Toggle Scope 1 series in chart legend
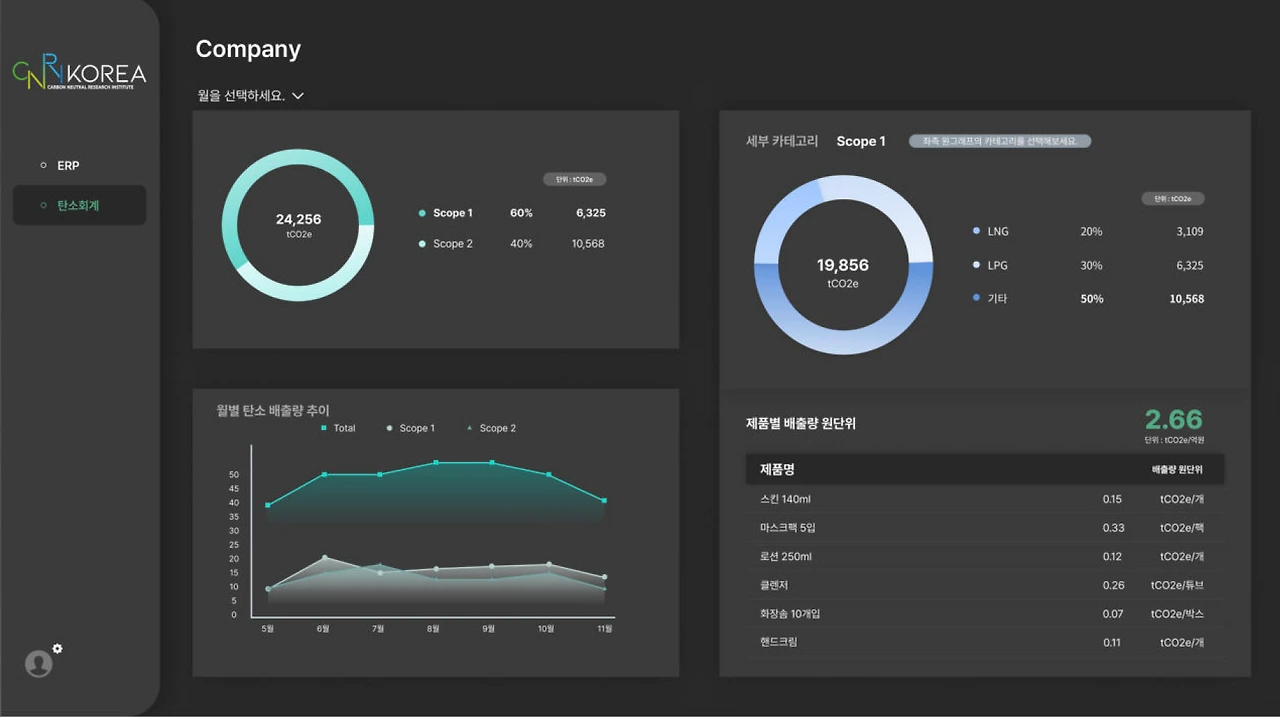Screen dimensions: 1280x717 pyautogui.click(x=410, y=428)
